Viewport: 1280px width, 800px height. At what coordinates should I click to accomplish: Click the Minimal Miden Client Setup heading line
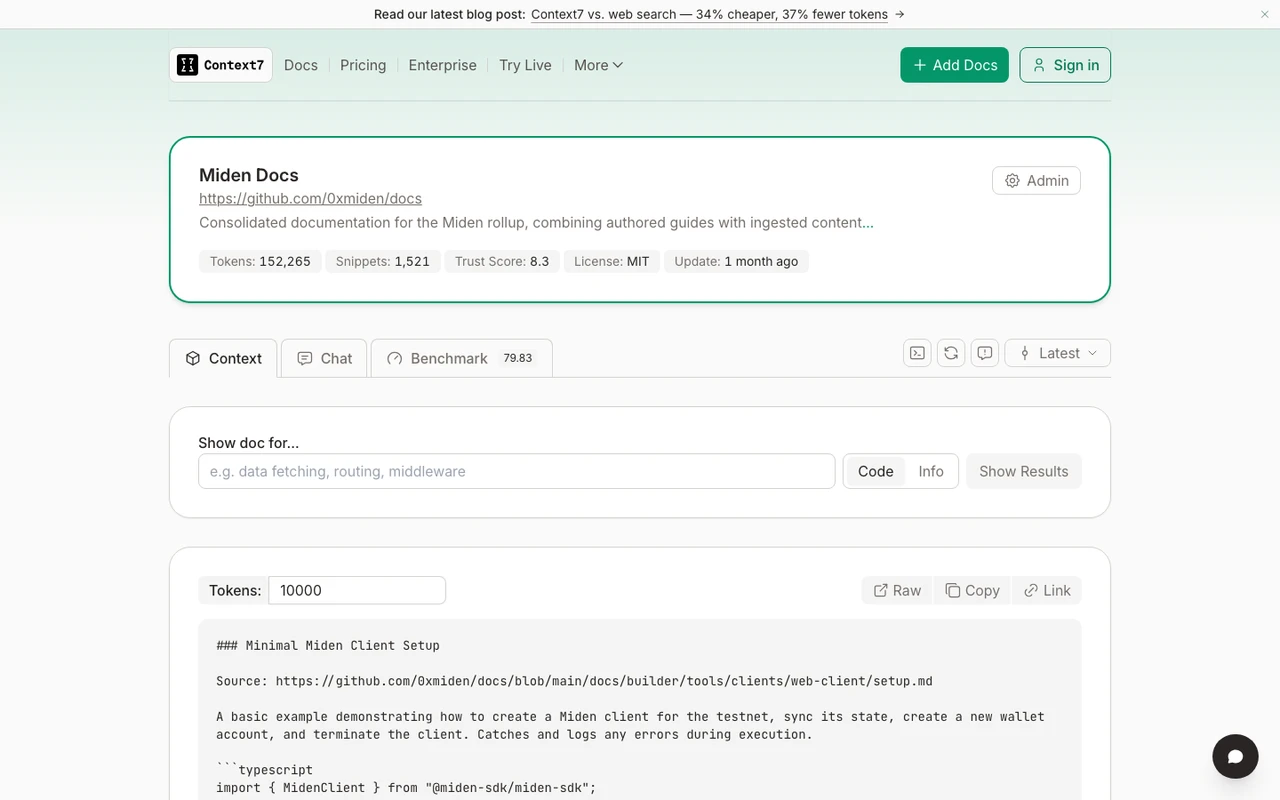[x=328, y=645]
